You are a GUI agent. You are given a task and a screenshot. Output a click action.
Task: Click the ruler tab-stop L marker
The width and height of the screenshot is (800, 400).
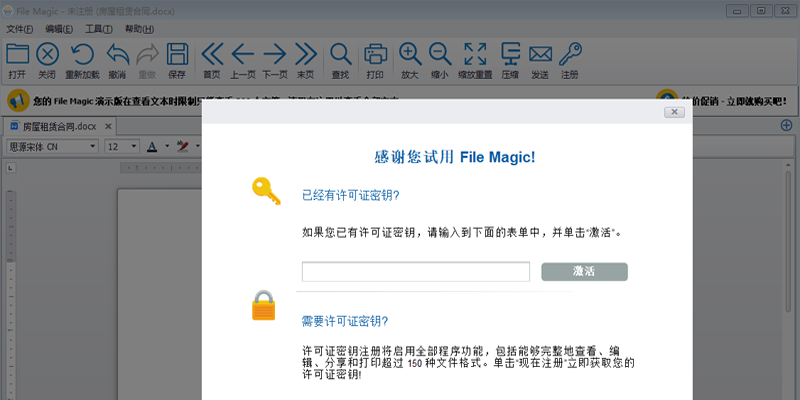click(11, 168)
